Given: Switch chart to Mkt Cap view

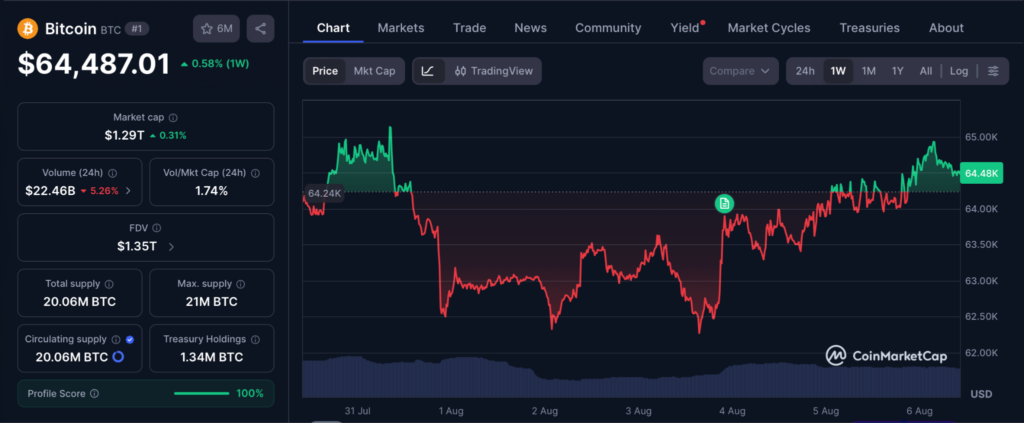Looking at the screenshot, I should (x=374, y=71).
